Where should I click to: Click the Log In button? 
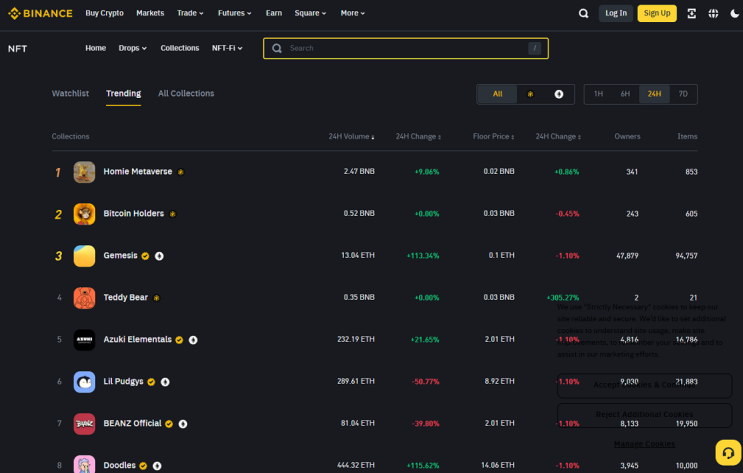point(616,13)
